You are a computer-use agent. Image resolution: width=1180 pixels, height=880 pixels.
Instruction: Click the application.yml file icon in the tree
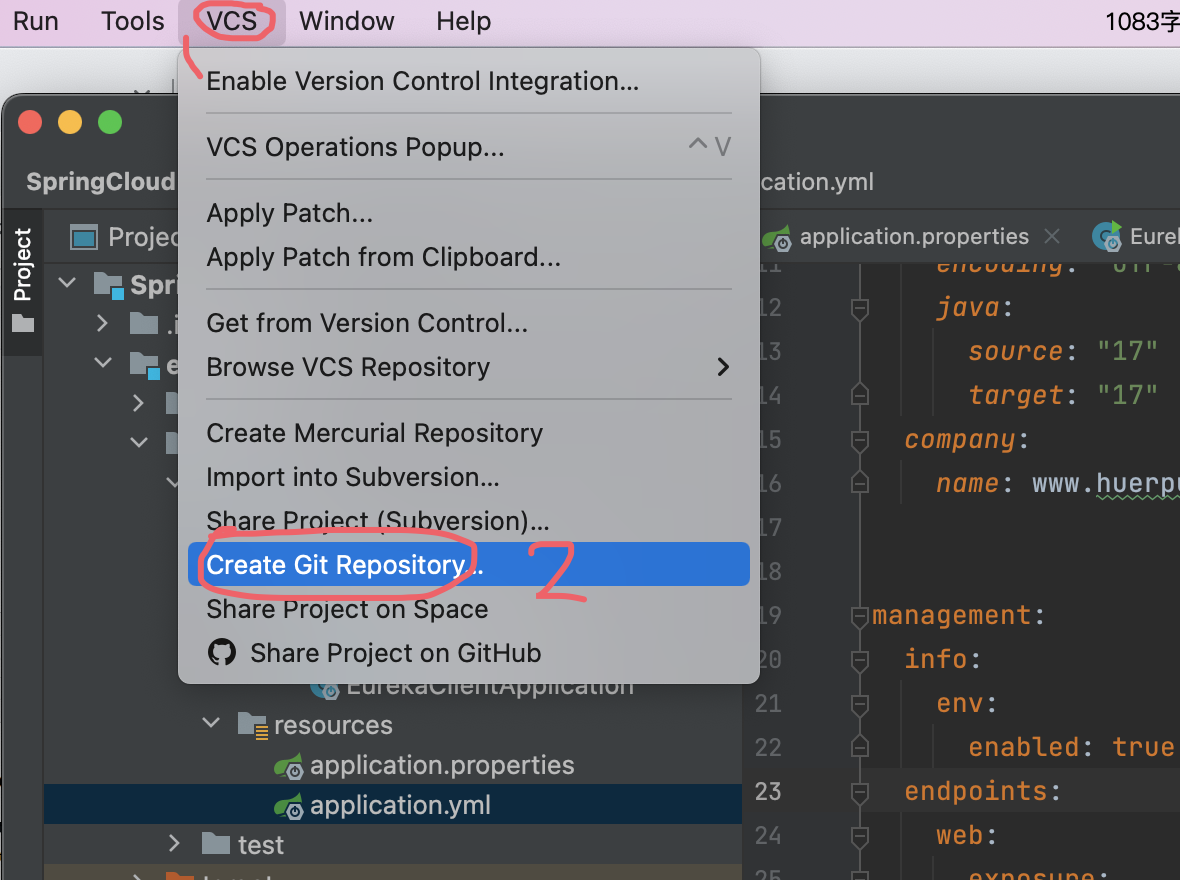point(289,806)
